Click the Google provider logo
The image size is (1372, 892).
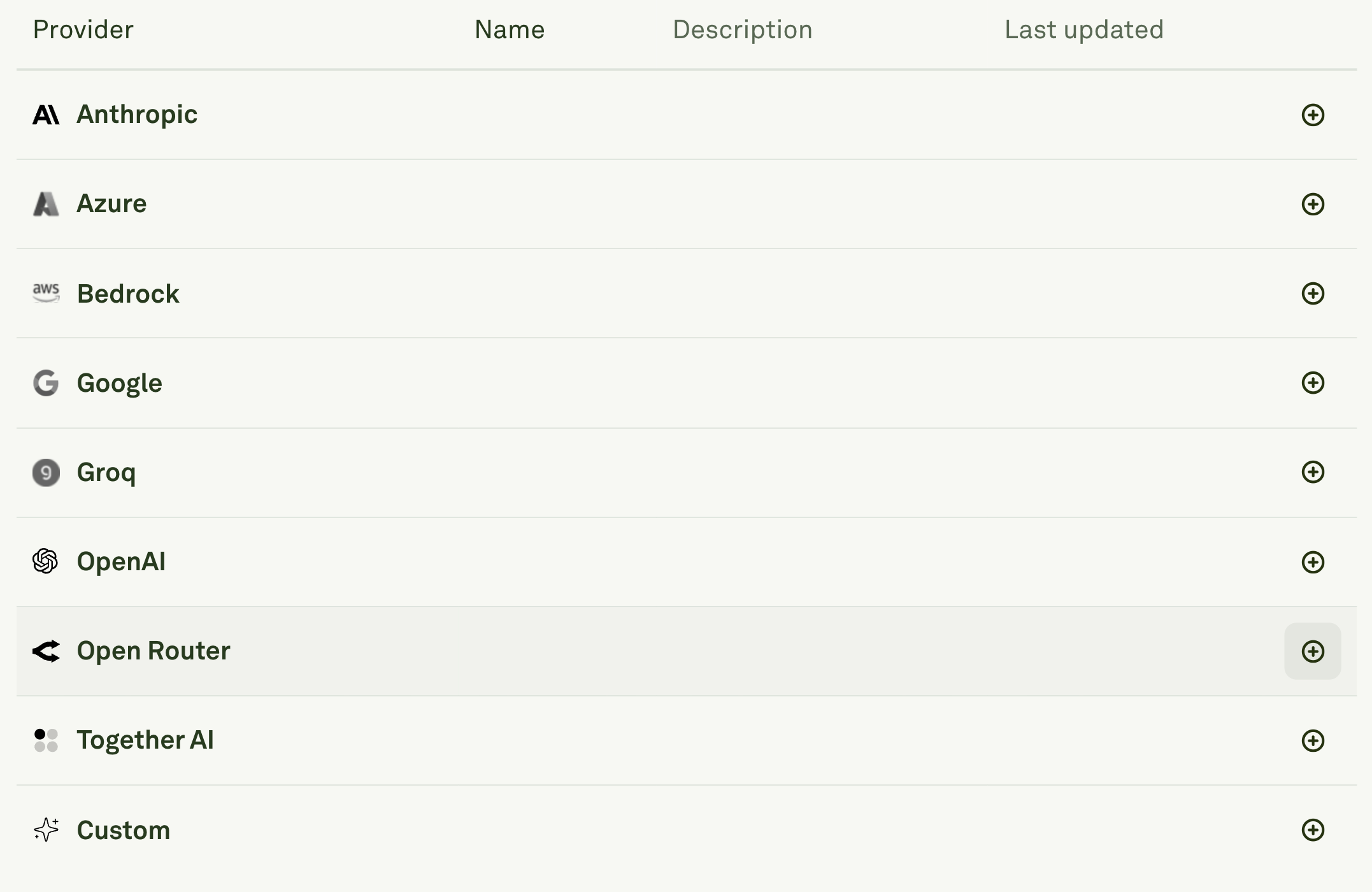(x=47, y=383)
